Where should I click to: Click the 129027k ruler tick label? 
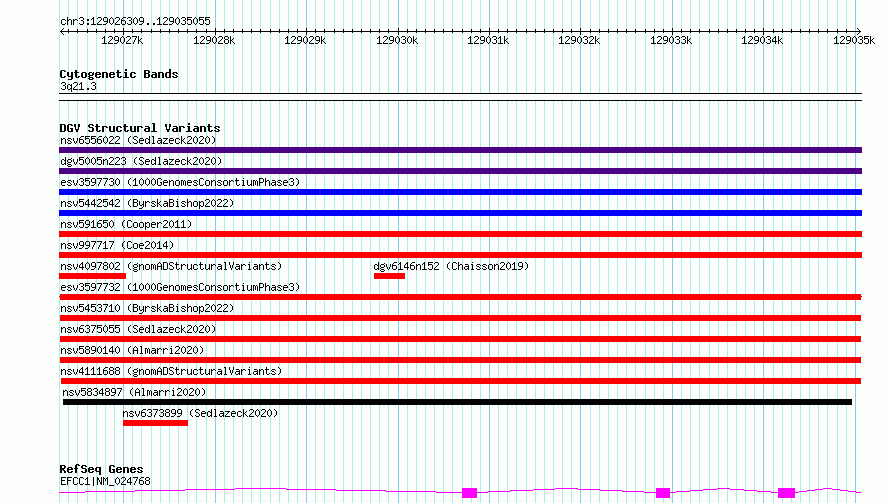122,41
